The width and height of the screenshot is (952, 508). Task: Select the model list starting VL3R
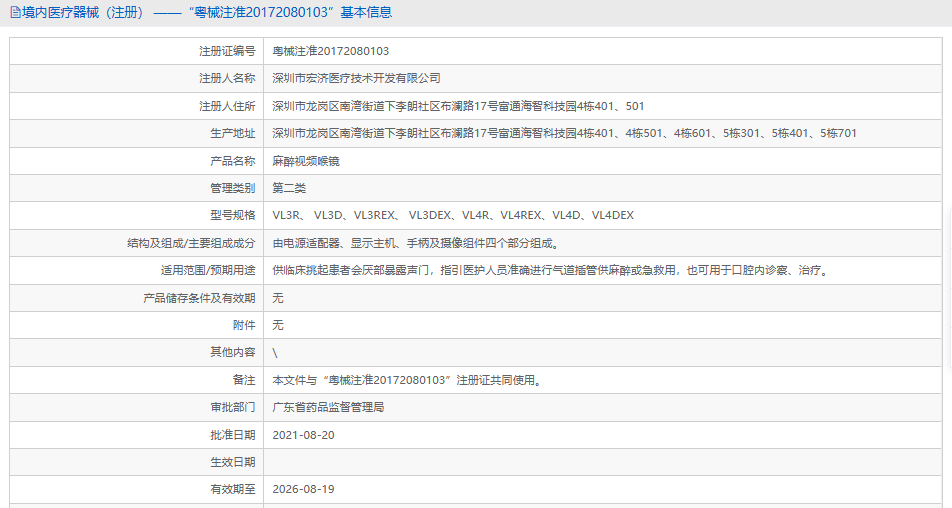[453, 215]
